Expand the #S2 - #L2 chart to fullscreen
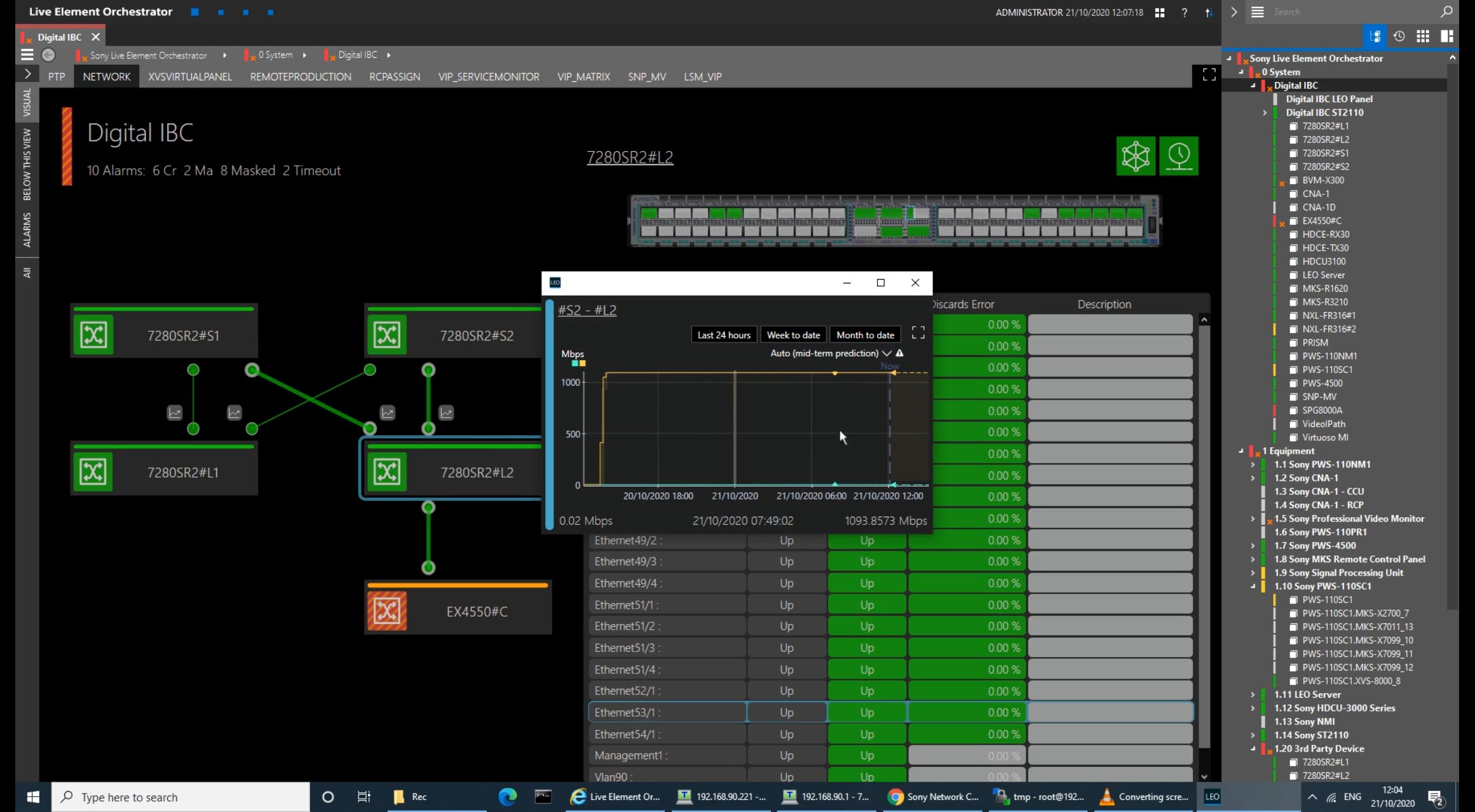The image size is (1475, 812). pos(918,333)
